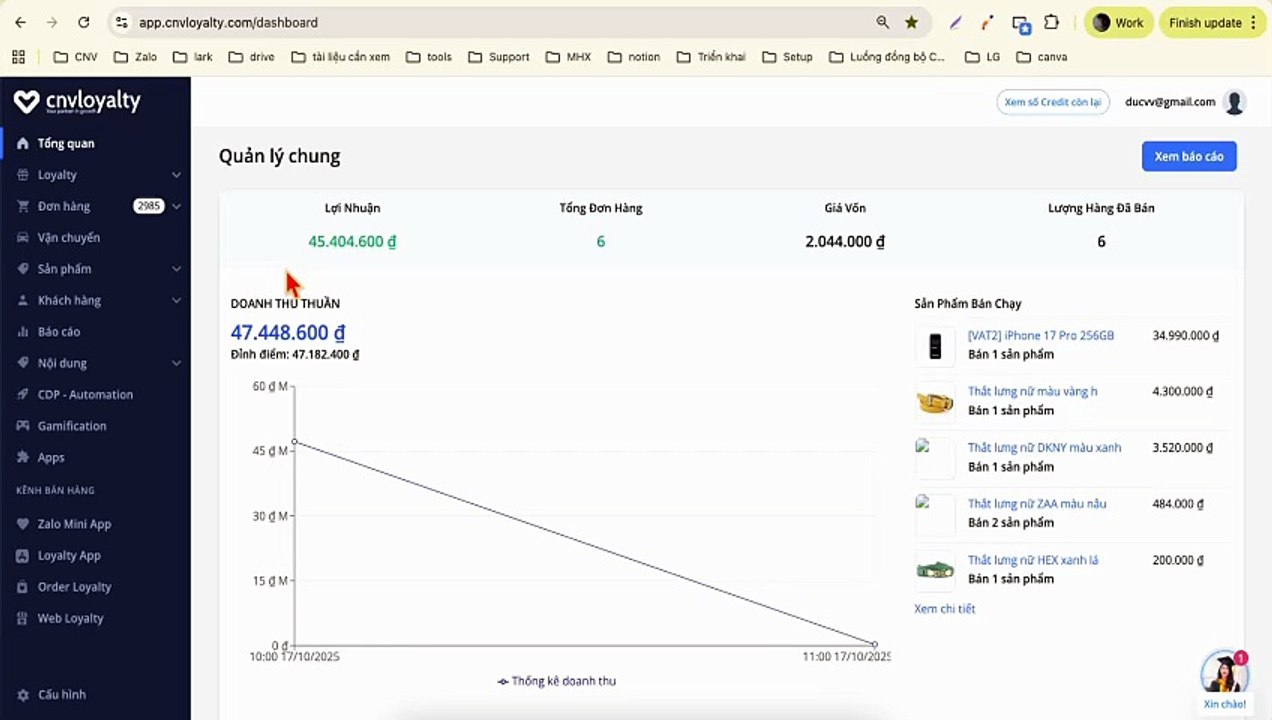Image resolution: width=1272 pixels, height=720 pixels.
Task: Open the browser extensions puzzle icon
Action: (1052, 22)
